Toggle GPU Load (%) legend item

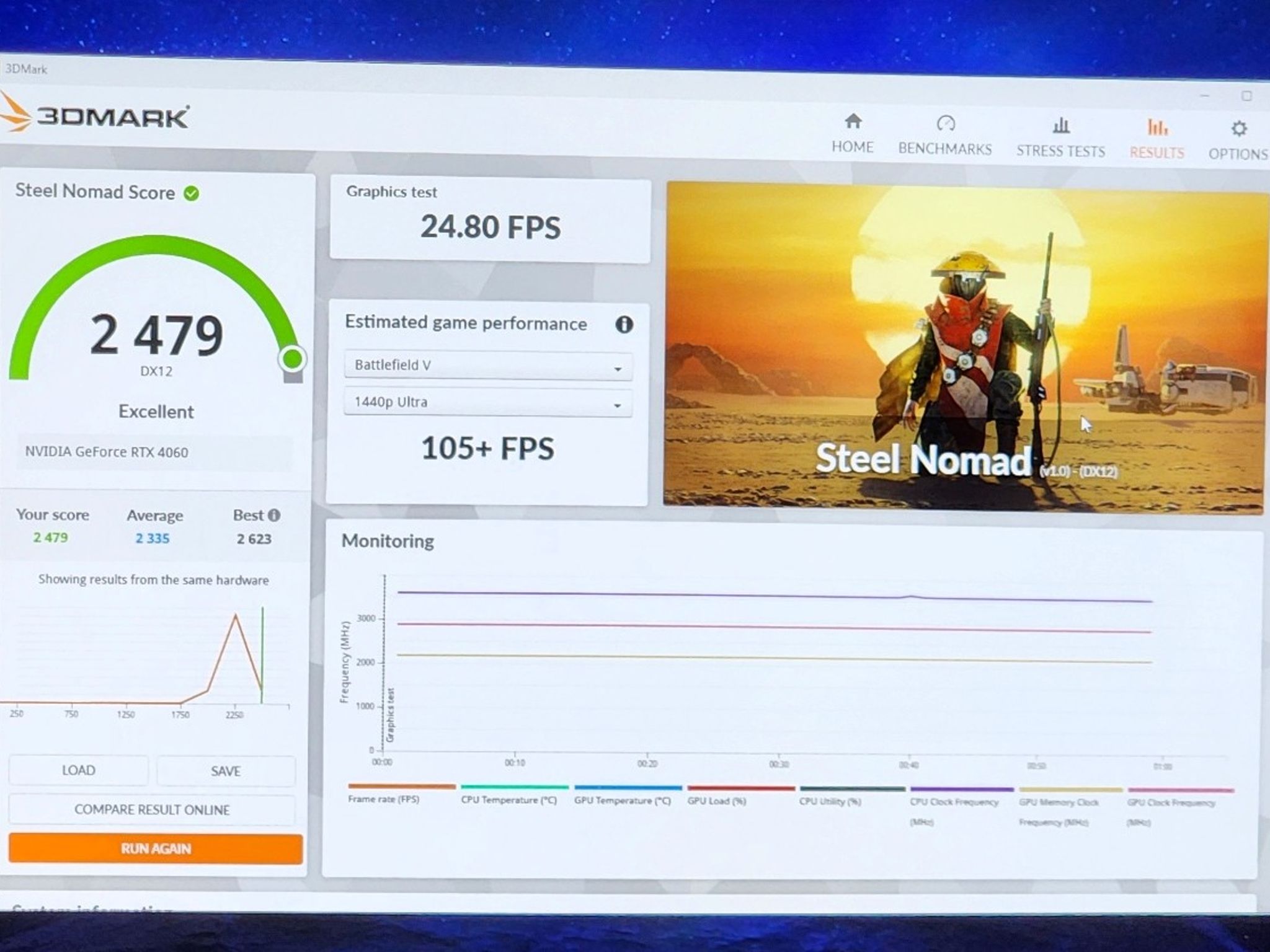(x=740, y=795)
